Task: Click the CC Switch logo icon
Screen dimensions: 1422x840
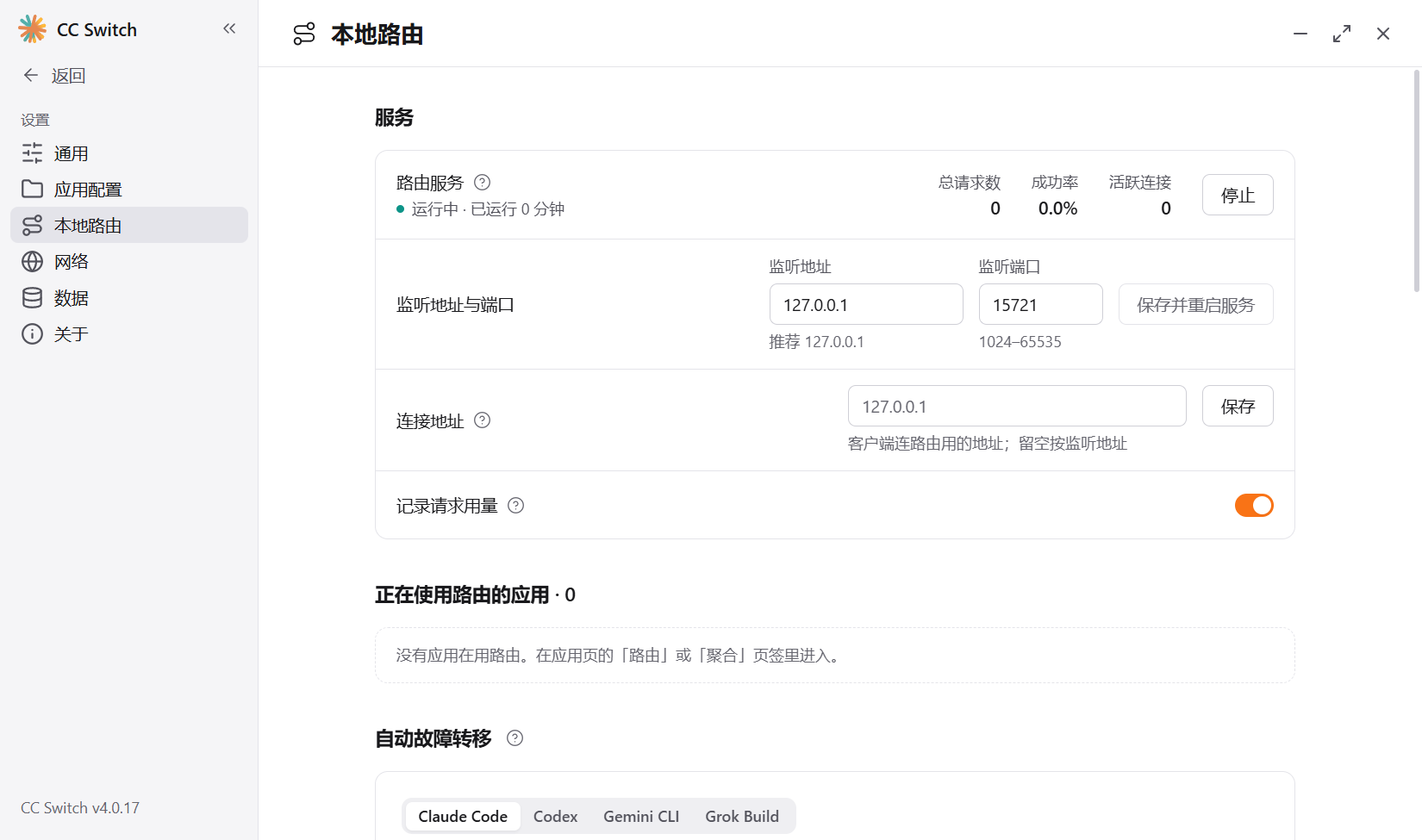Action: pyautogui.click(x=33, y=29)
